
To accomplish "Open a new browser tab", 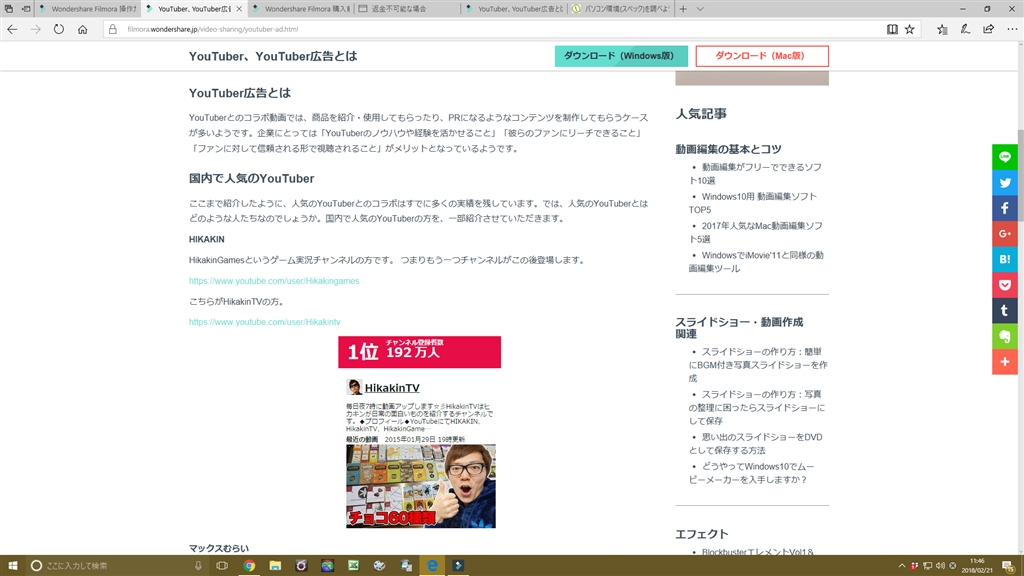I will click(x=683, y=9).
